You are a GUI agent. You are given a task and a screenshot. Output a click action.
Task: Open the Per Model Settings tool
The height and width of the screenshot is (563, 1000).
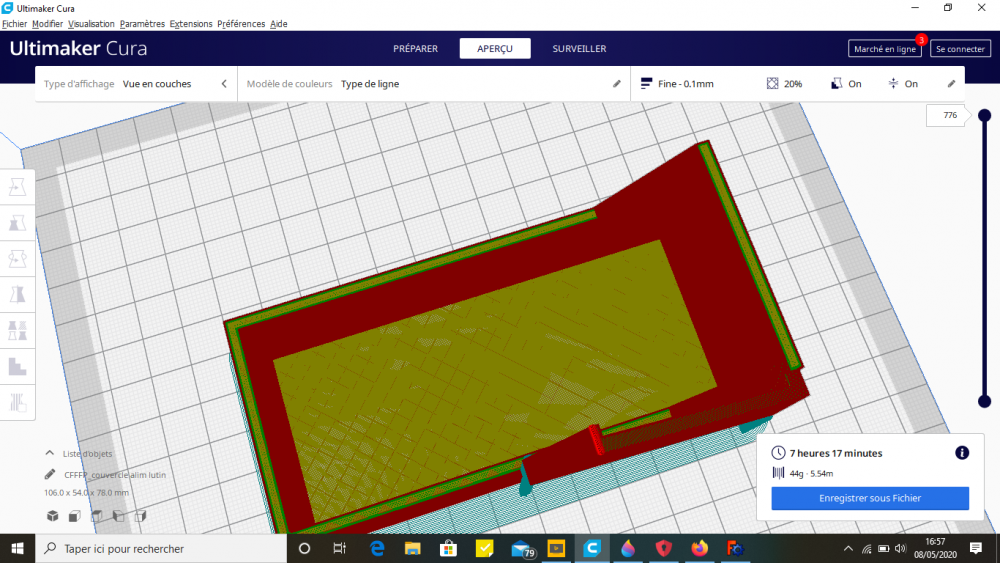click(x=17, y=330)
